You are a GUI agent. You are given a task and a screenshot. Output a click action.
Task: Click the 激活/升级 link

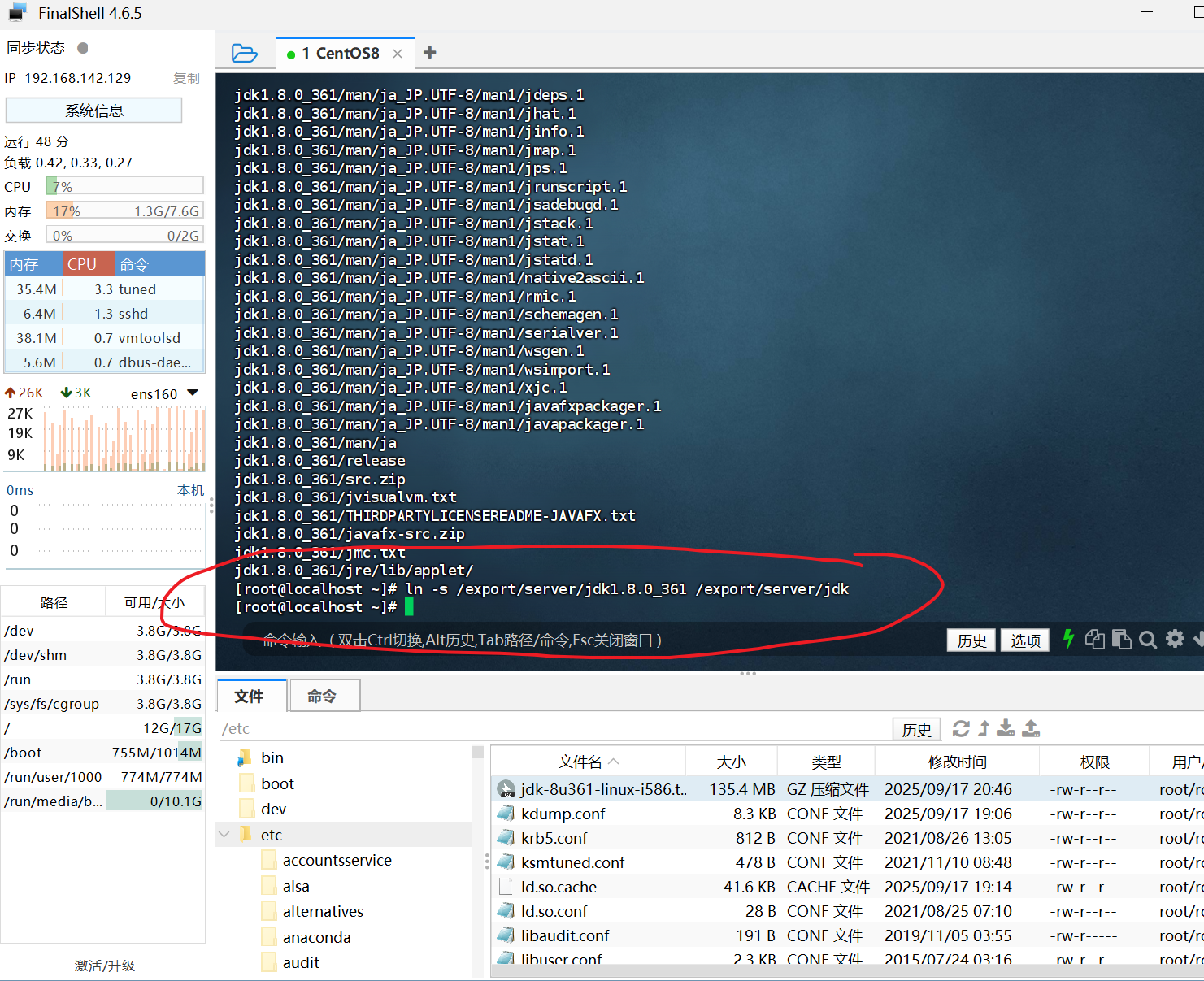pyautogui.click(x=104, y=966)
